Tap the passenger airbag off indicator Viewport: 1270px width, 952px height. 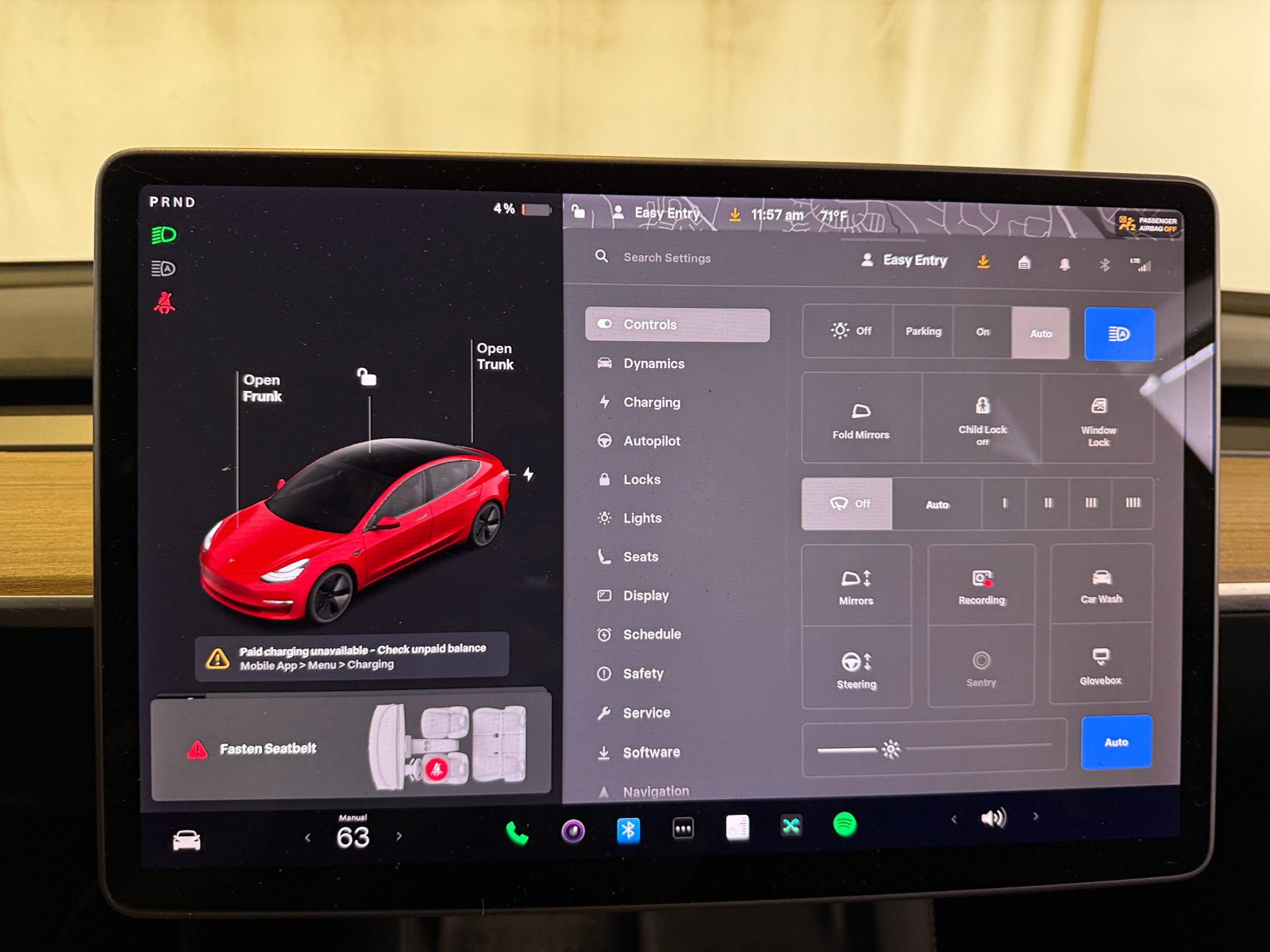(x=1148, y=224)
